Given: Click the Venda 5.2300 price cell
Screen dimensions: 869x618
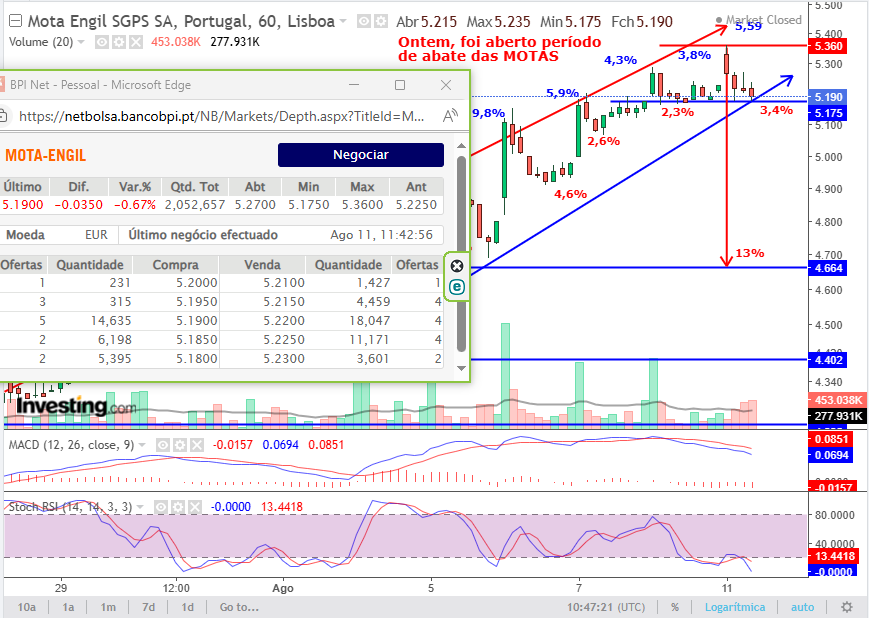Looking at the screenshot, I should 284,359.
